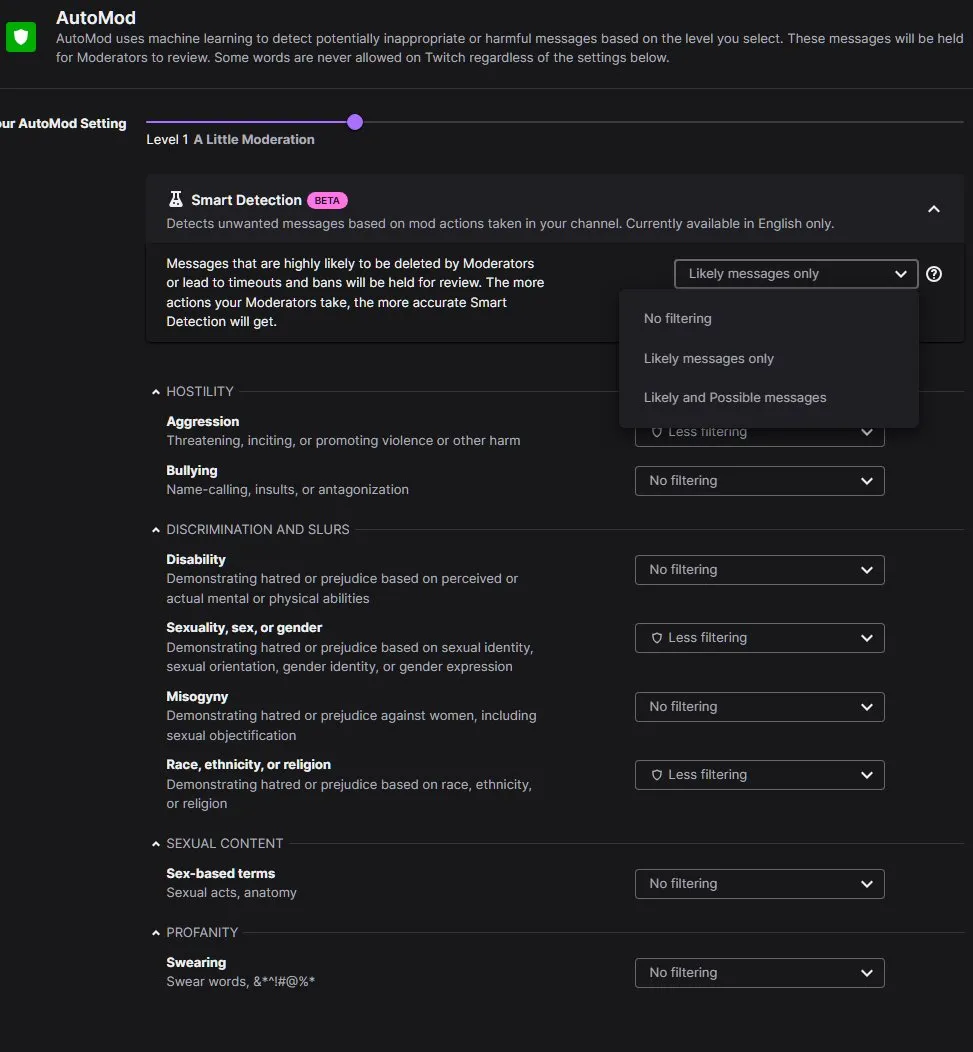973x1052 pixels.
Task: Open the Disability filtering dropdown
Action: coord(760,570)
